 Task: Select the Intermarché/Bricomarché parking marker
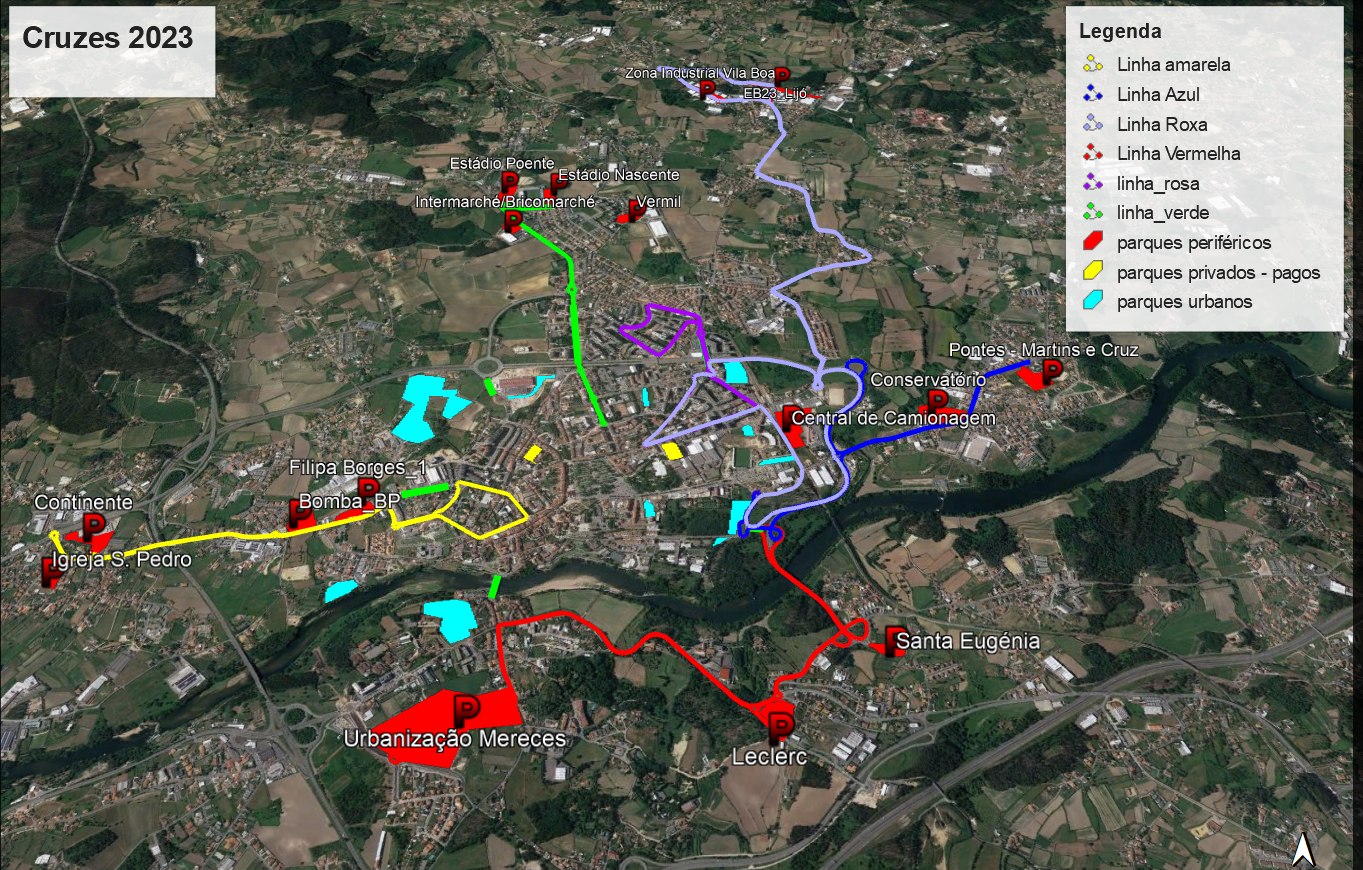click(512, 221)
